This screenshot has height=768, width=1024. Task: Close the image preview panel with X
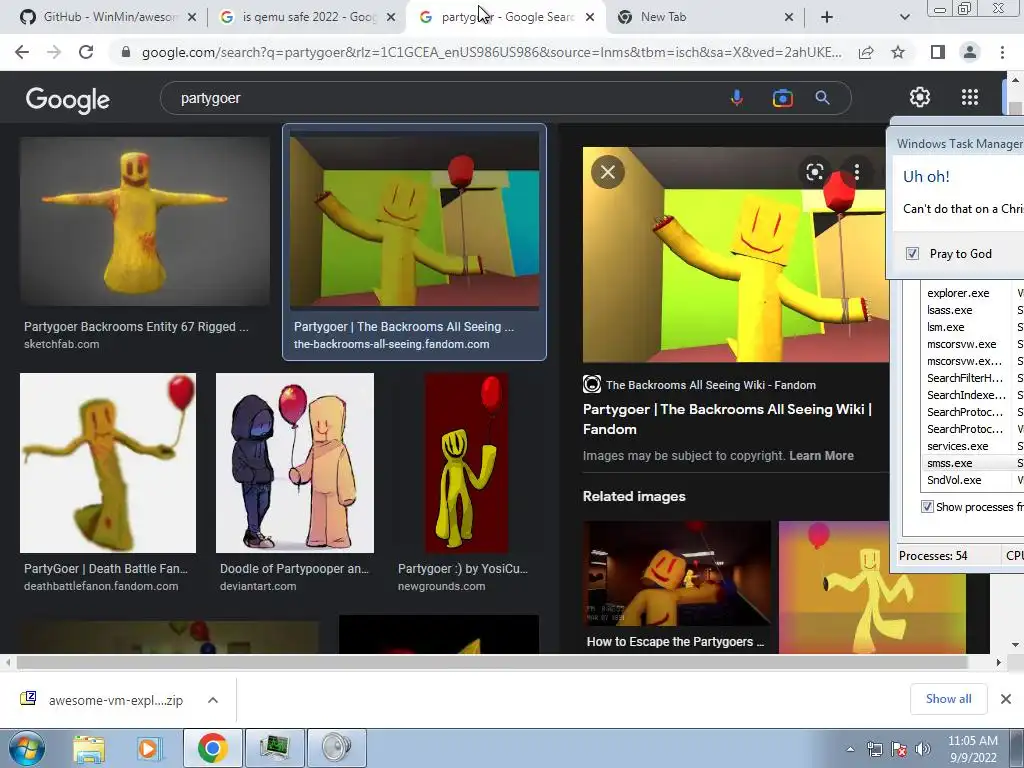608,172
